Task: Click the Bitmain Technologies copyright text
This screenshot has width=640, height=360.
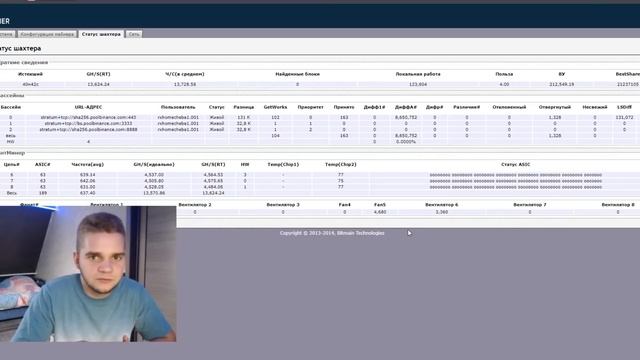Action: (332, 233)
